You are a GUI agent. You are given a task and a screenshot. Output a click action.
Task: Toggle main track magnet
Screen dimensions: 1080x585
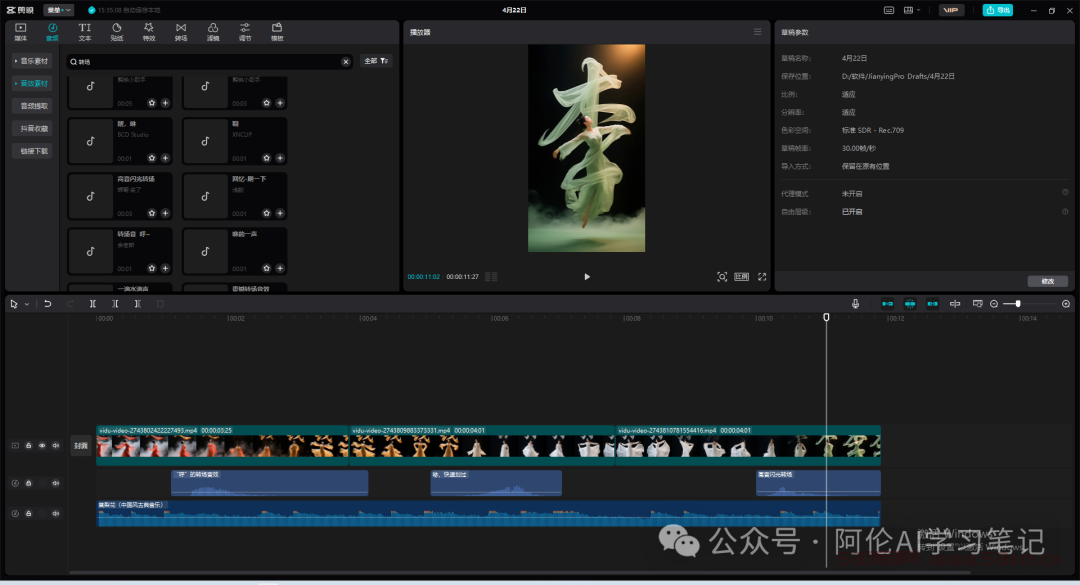click(887, 304)
